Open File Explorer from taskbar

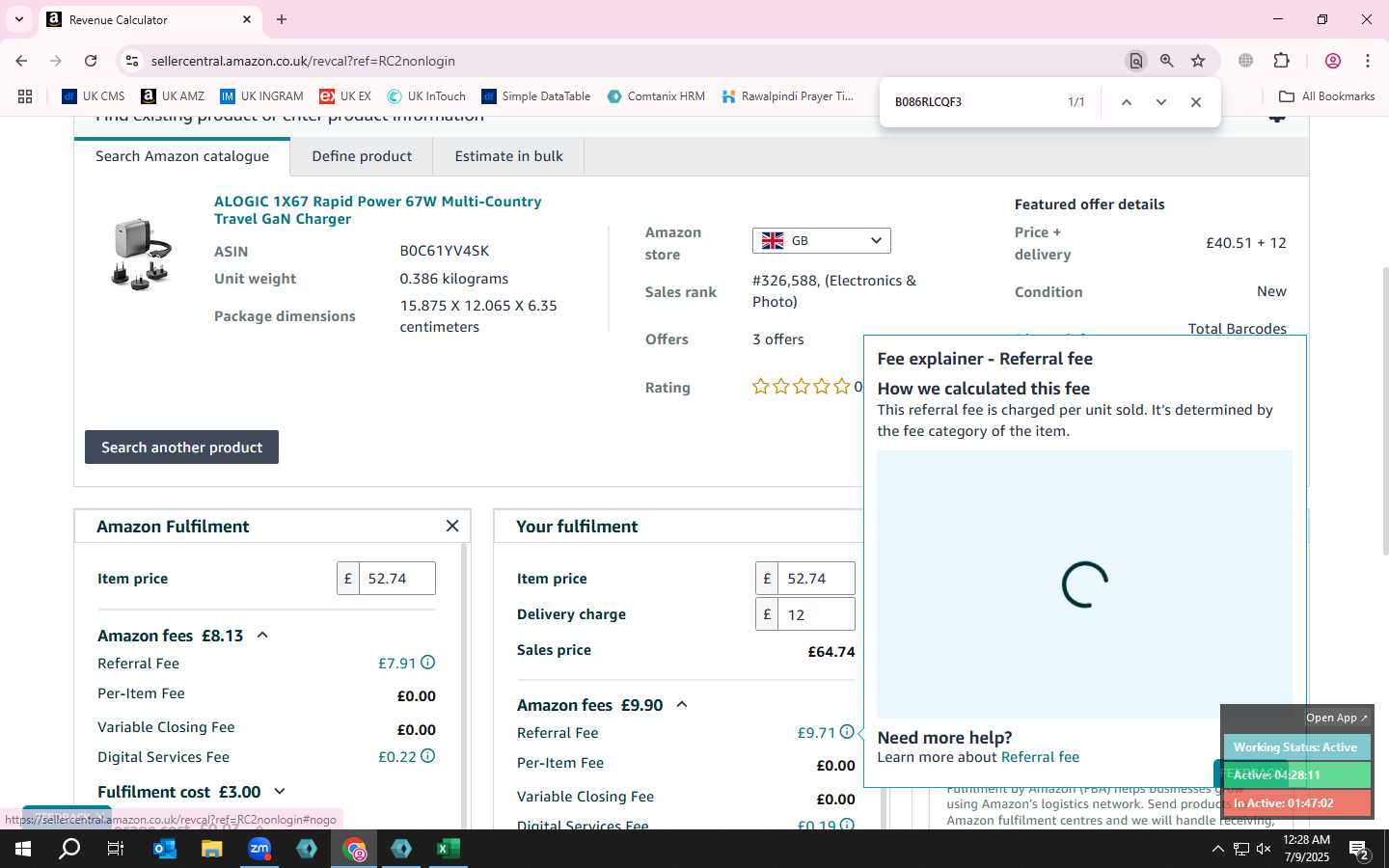211,849
